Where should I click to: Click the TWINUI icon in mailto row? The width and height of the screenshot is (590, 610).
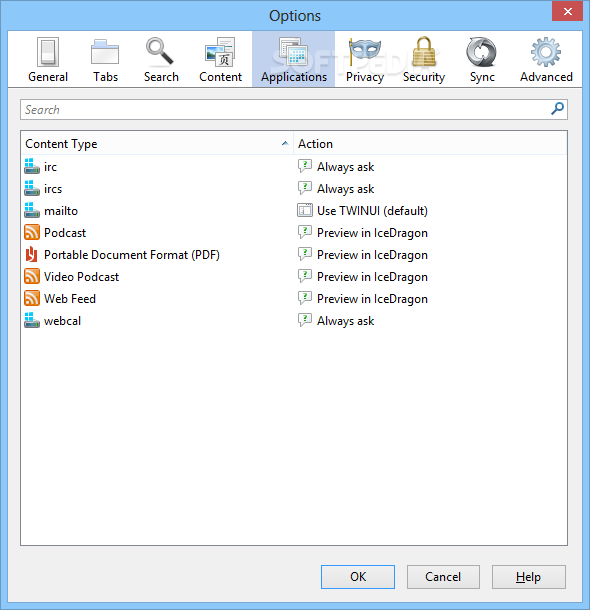[x=305, y=210]
